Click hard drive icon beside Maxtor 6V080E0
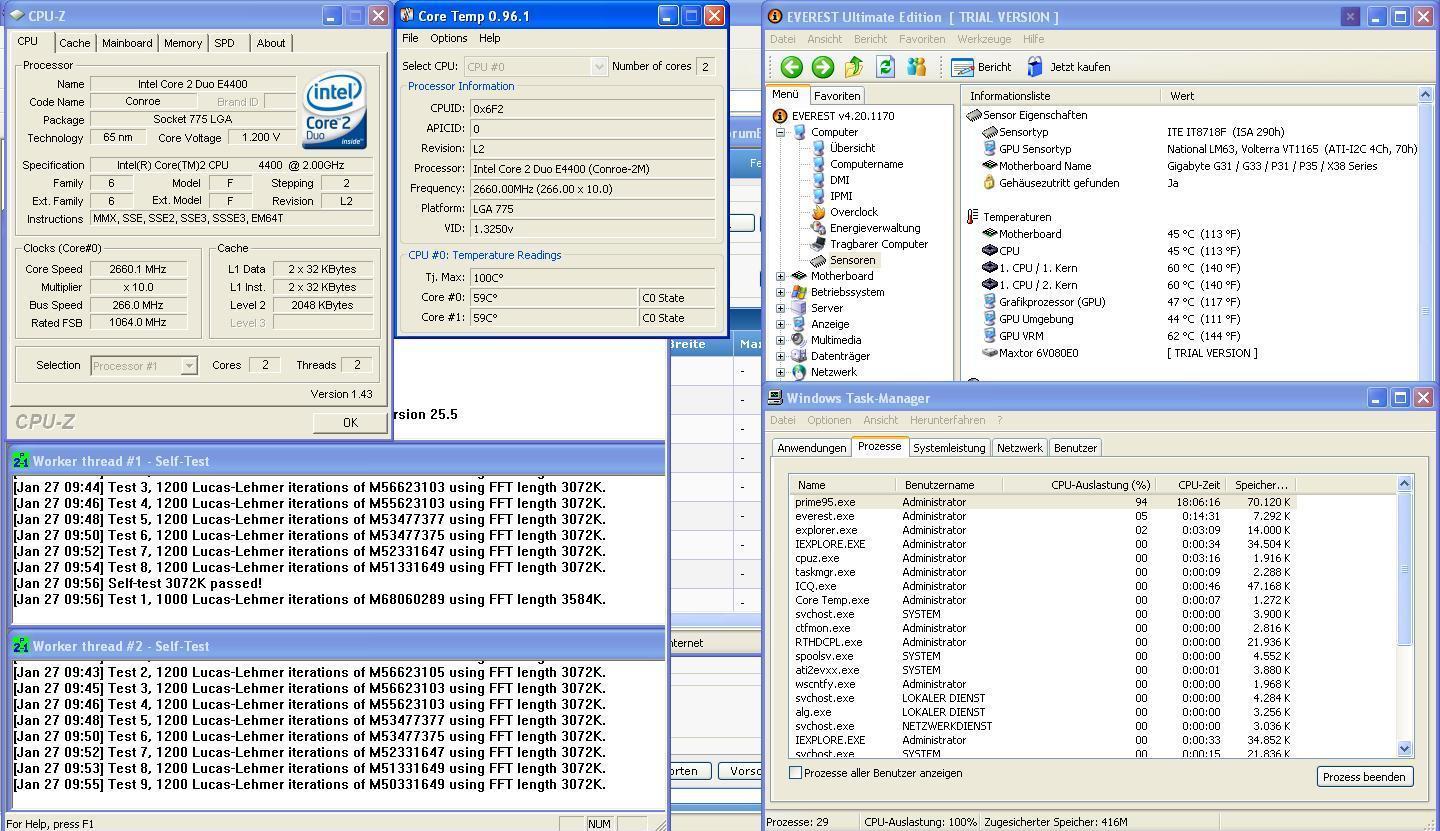This screenshot has height=831, width=1440. (989, 353)
